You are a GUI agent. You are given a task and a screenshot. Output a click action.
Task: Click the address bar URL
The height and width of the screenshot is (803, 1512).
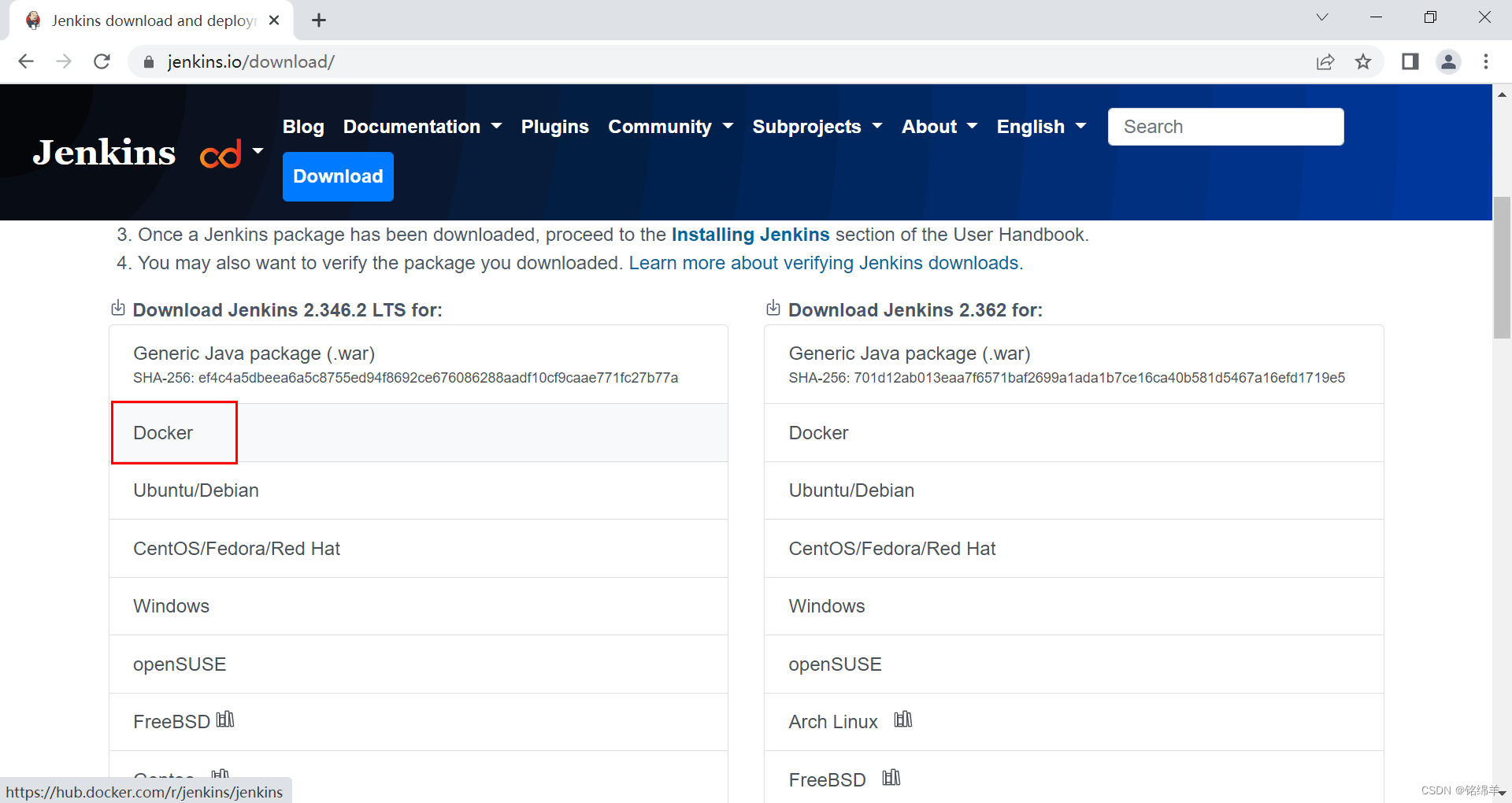(250, 61)
